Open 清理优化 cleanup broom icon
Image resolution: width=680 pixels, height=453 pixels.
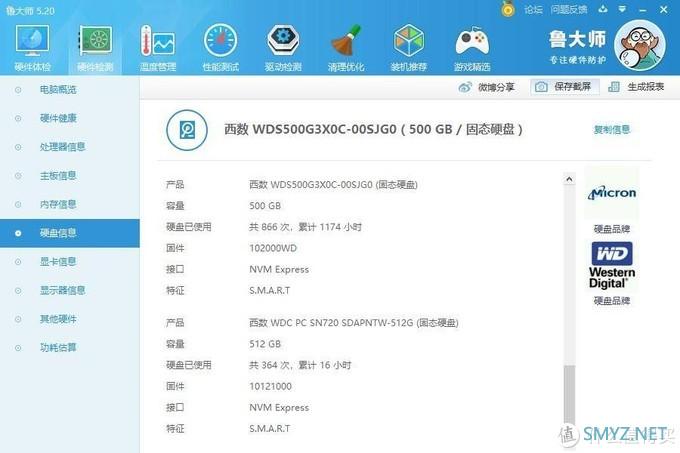coord(346,48)
